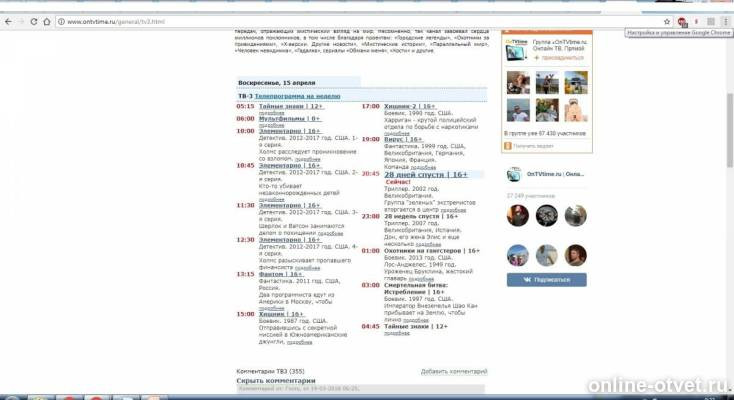This screenshot has width=734, height=400.
Task: Open 'OnTVtime.ru | Онла...' VK group title
Action: (x=555, y=174)
